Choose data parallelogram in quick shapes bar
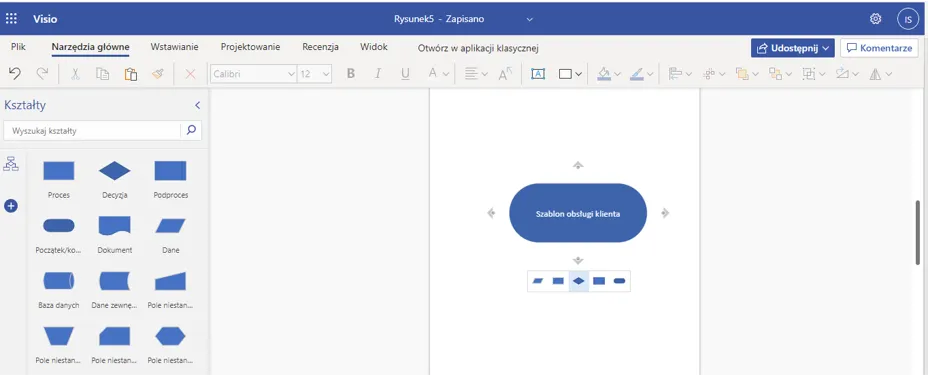928x375 pixels. (537, 281)
